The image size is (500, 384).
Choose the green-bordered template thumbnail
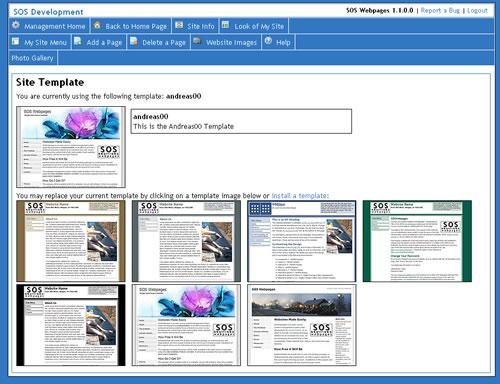pyautogui.click(x=417, y=241)
